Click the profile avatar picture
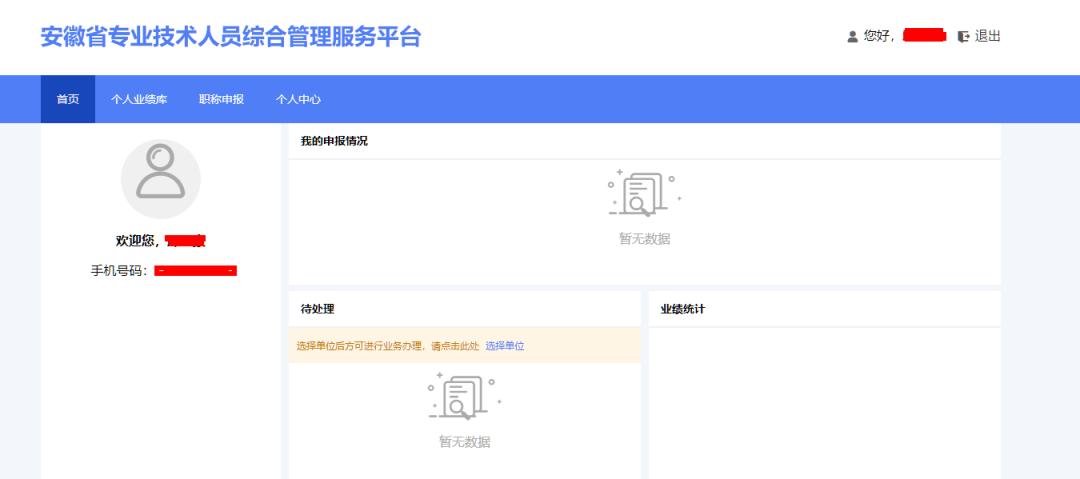1080x479 pixels. (x=160, y=179)
